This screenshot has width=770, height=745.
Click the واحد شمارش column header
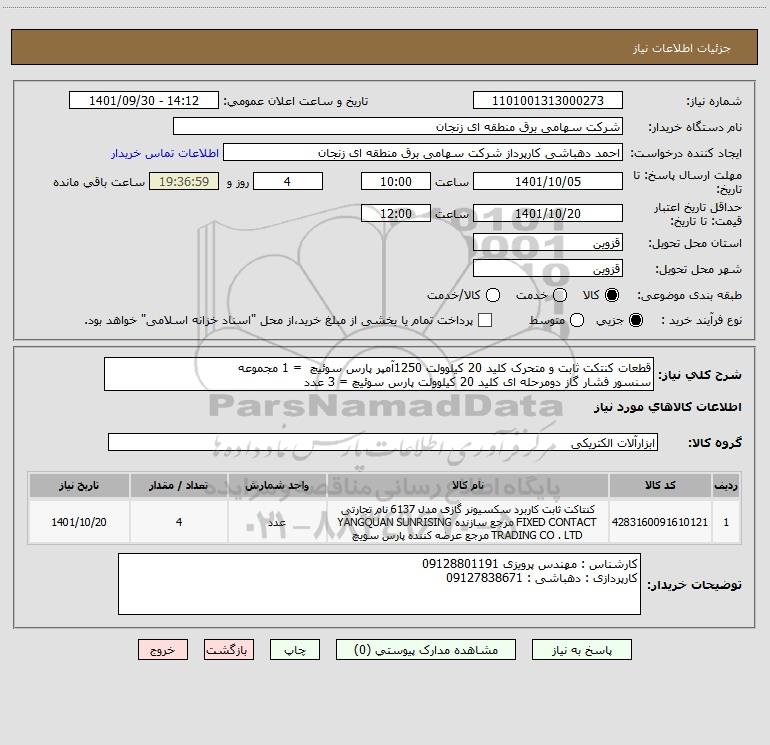click(x=277, y=485)
